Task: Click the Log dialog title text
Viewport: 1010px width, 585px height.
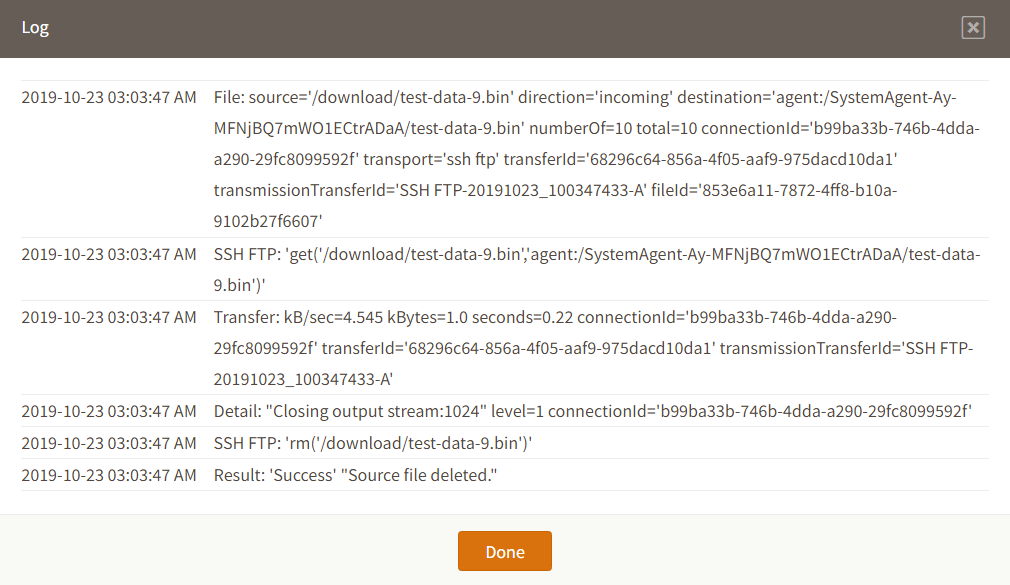Action: click(35, 28)
